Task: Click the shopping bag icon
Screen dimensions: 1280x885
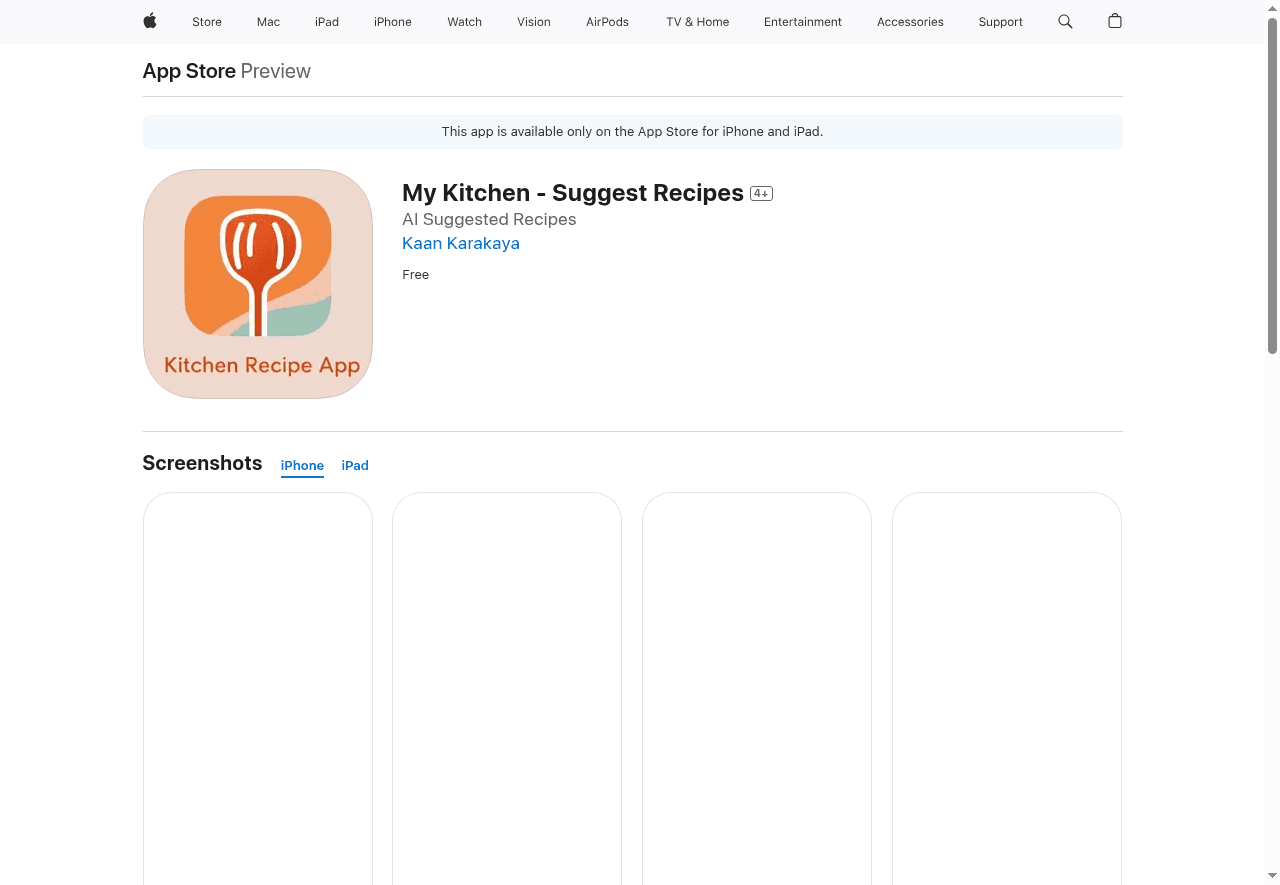Action: [x=1114, y=21]
